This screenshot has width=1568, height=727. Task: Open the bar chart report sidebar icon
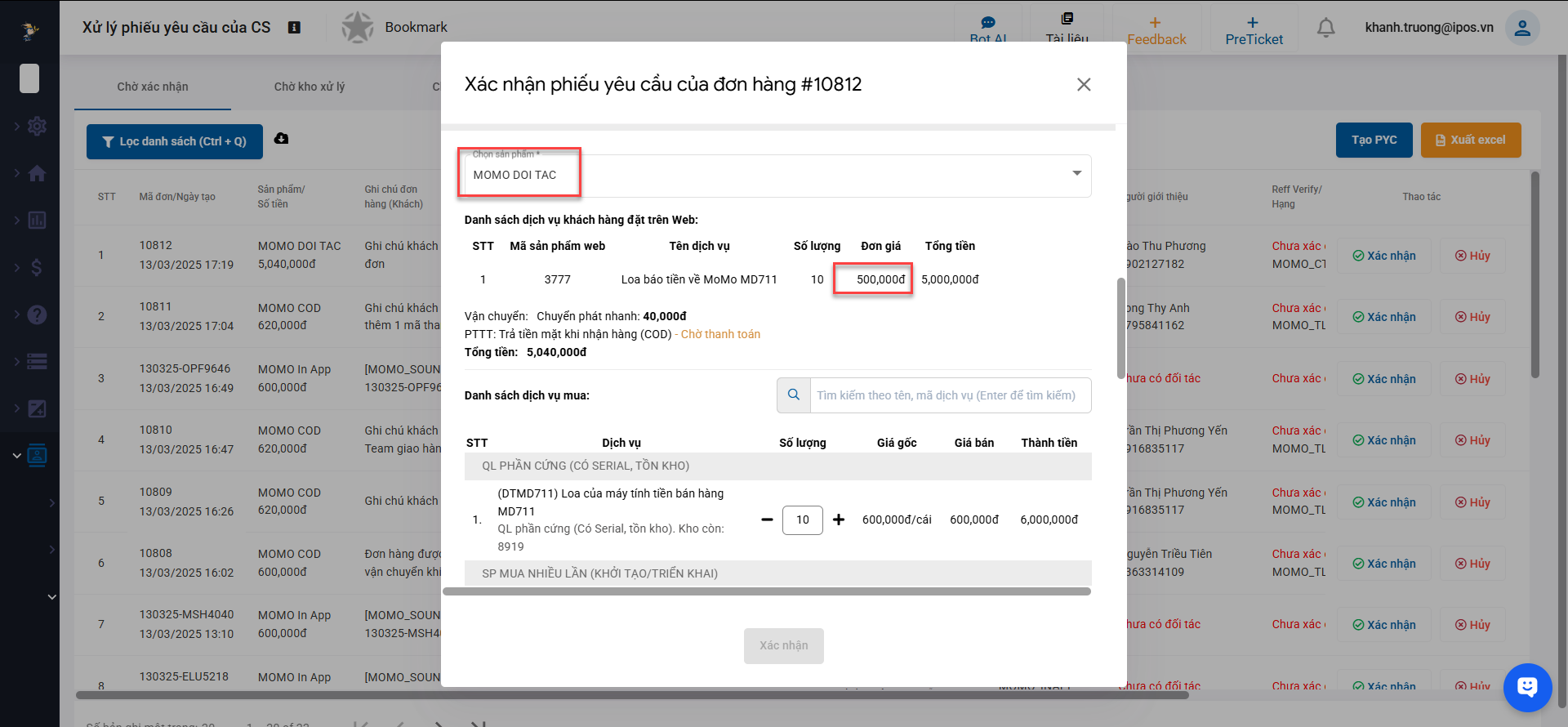(37, 221)
